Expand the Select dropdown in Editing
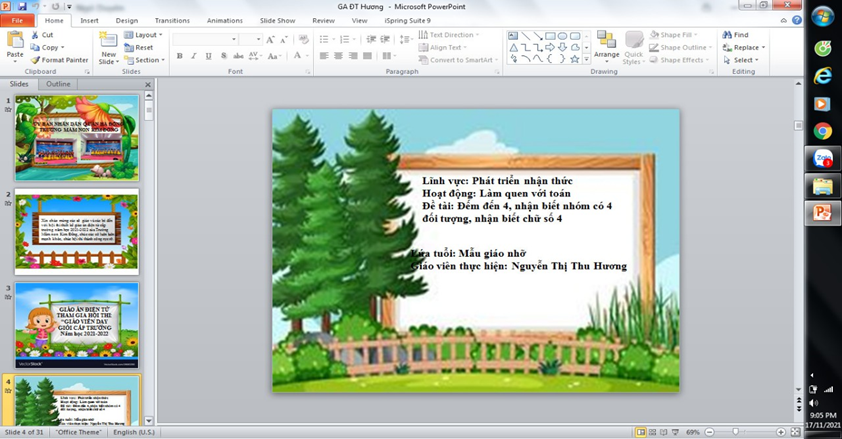The width and height of the screenshot is (842, 439). click(743, 60)
